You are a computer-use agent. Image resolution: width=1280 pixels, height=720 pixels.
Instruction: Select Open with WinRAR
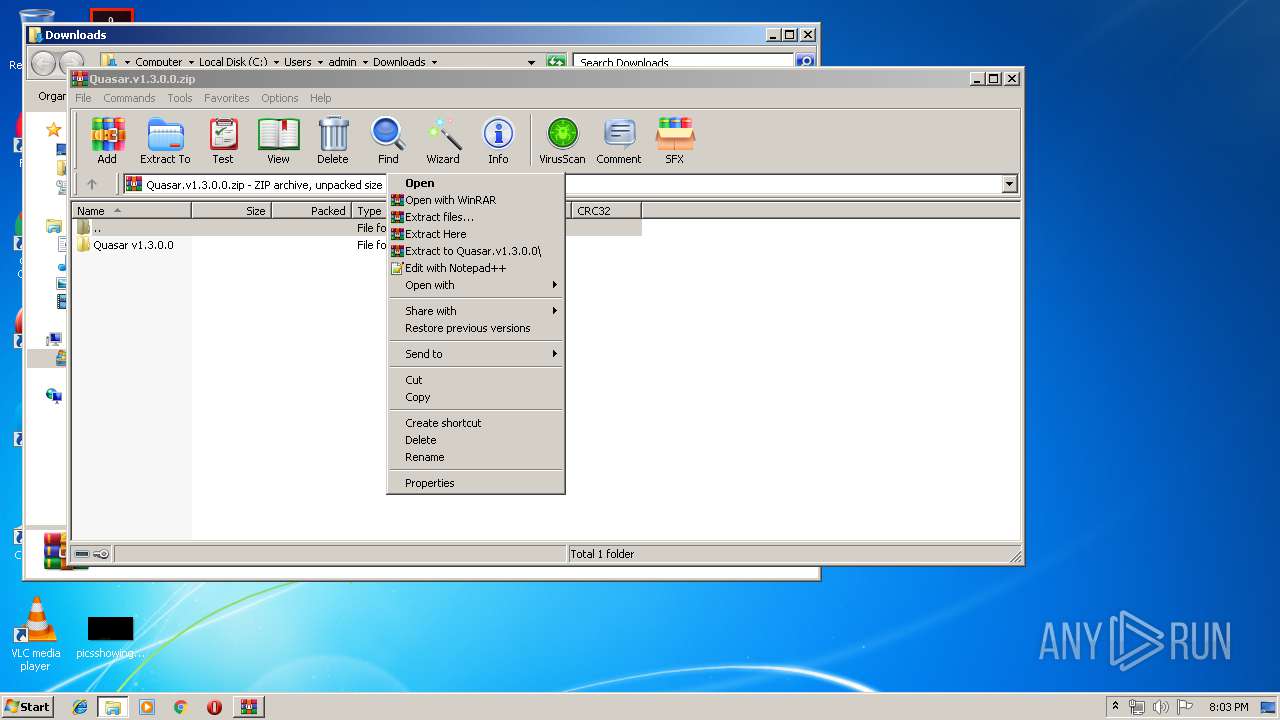[x=476, y=200]
